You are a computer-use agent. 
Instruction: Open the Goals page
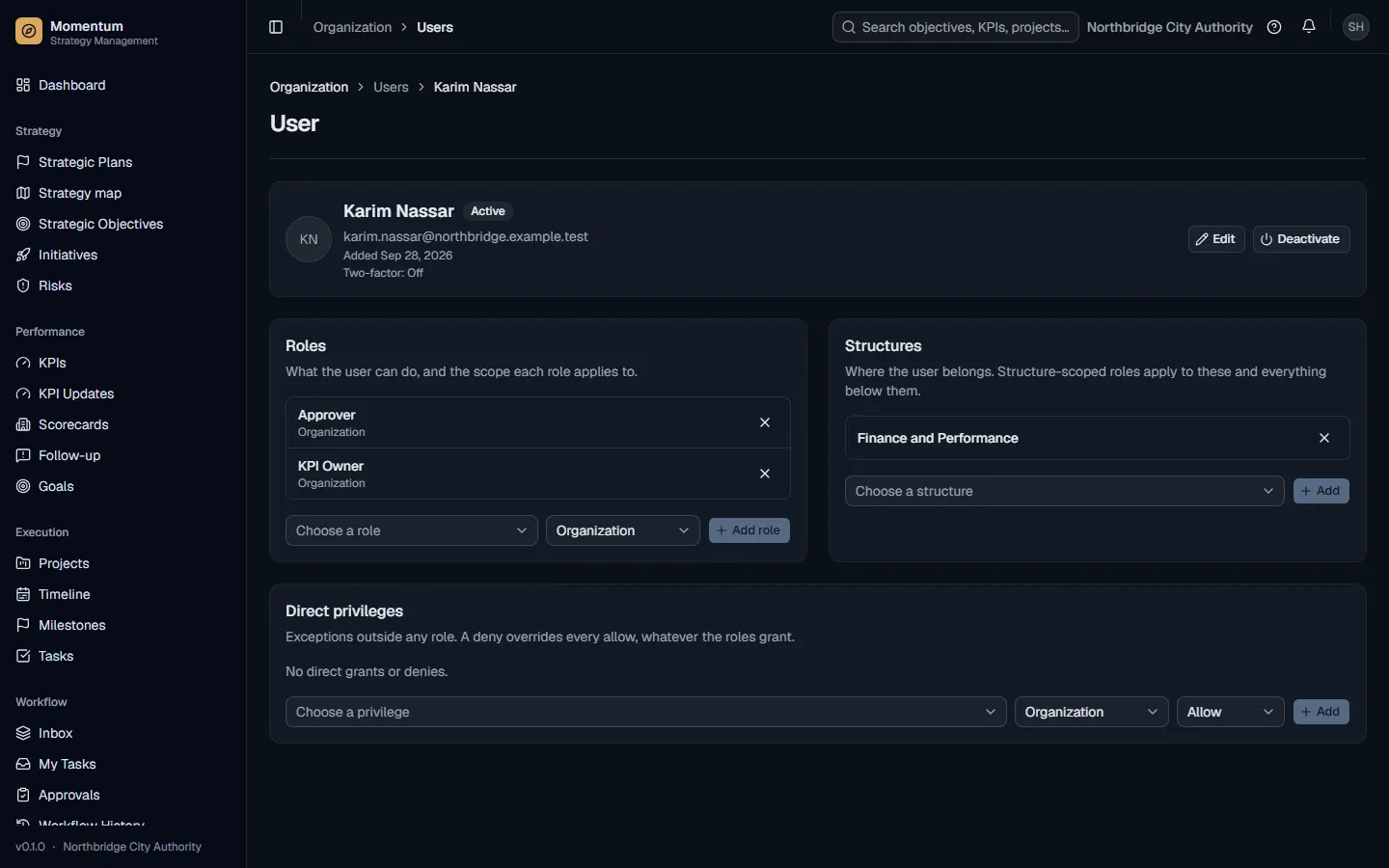point(123,486)
